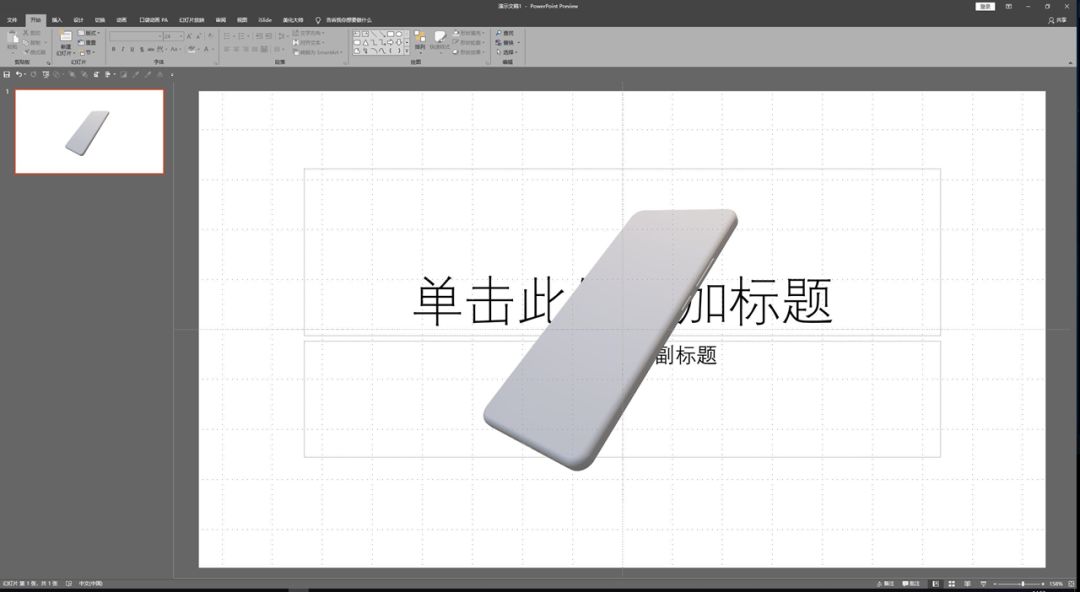
Task: Open the File (文件) tab
Action: (12, 20)
